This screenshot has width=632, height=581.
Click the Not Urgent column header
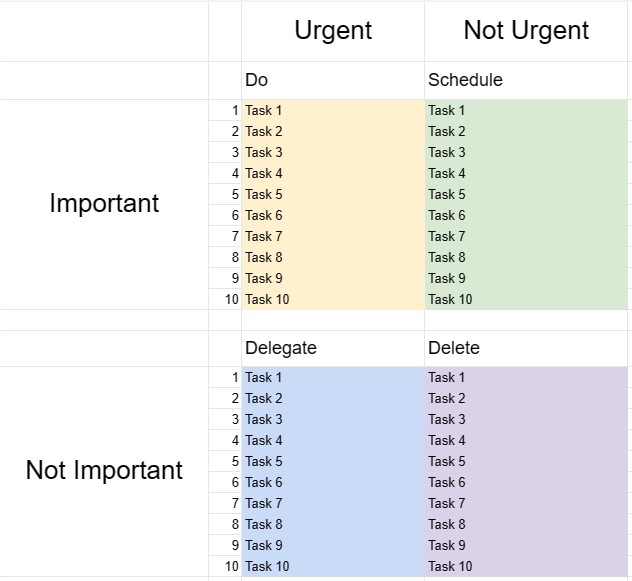[526, 30]
